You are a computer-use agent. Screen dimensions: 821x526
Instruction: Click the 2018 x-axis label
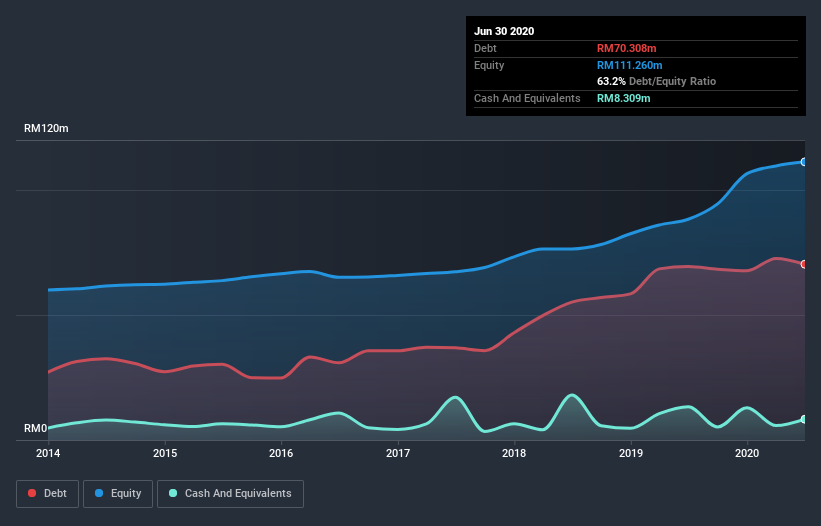514,453
